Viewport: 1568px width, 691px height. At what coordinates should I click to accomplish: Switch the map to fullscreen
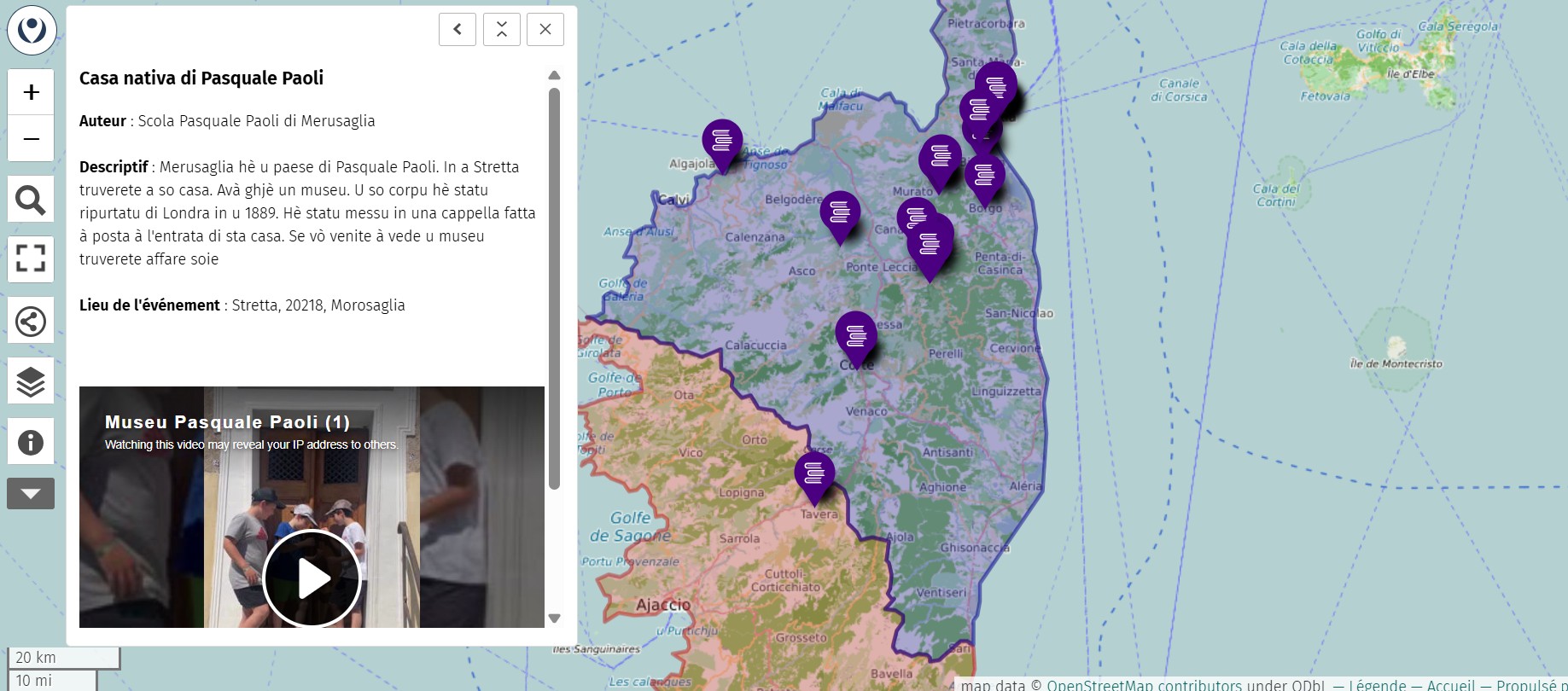pyautogui.click(x=31, y=258)
